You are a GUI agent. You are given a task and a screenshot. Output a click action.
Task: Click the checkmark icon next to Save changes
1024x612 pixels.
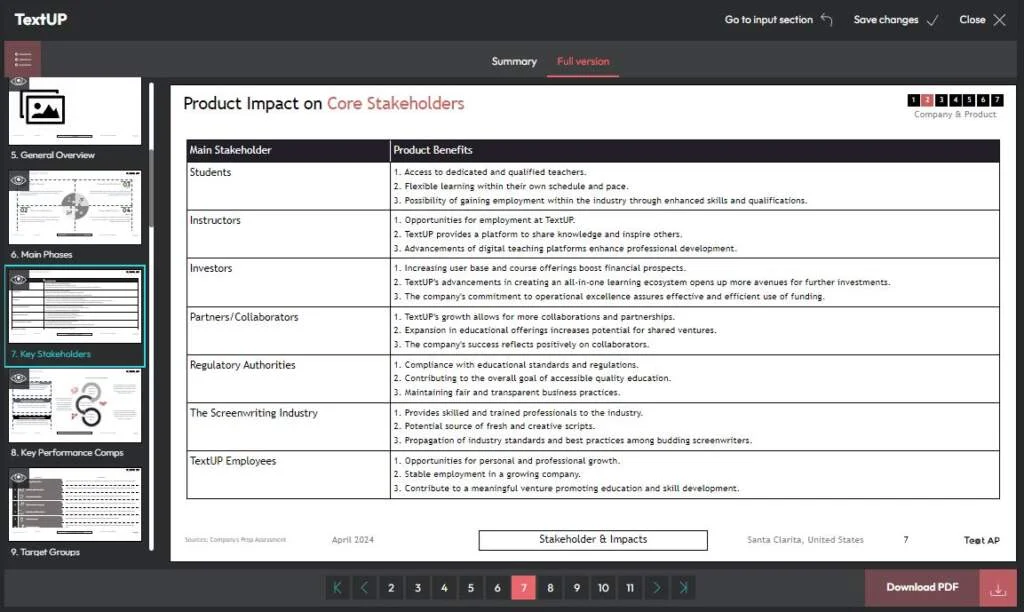point(933,20)
